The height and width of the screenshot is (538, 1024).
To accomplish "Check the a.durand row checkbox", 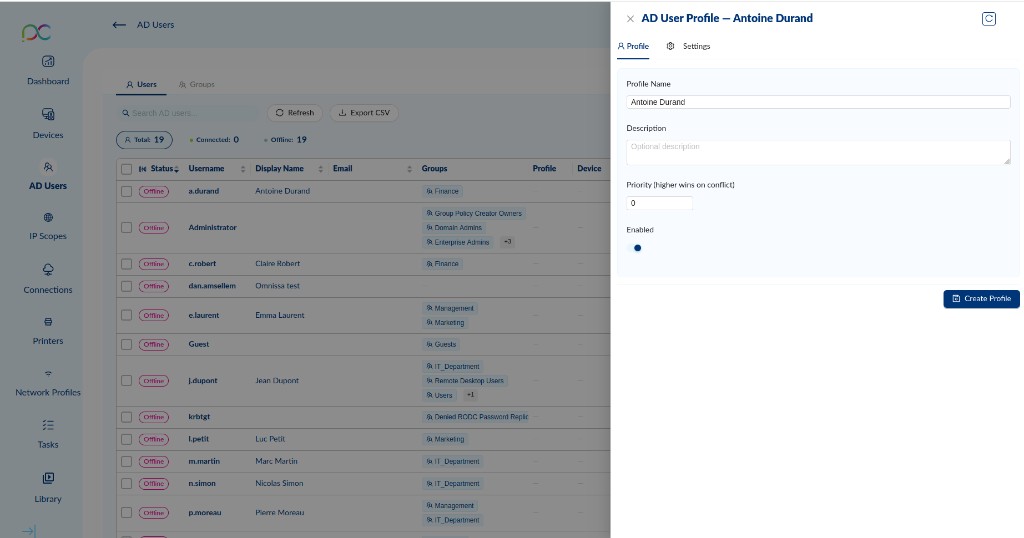I will click(127, 191).
